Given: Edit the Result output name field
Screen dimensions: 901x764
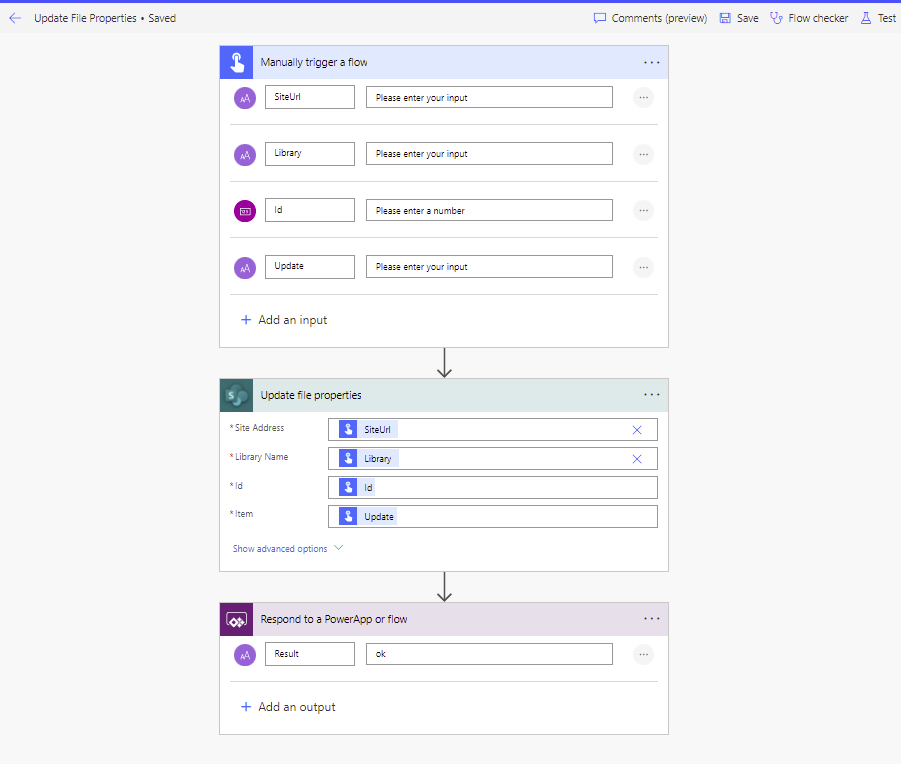Looking at the screenshot, I should [x=310, y=654].
